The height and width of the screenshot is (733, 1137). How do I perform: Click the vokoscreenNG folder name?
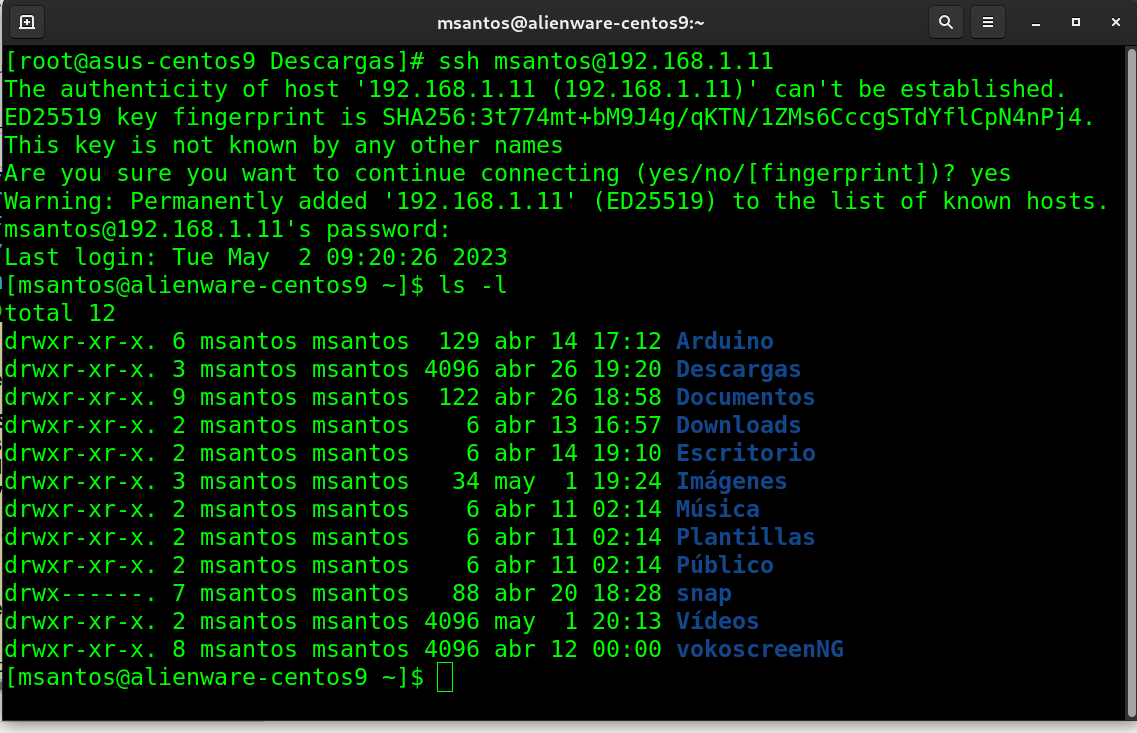click(x=759, y=649)
